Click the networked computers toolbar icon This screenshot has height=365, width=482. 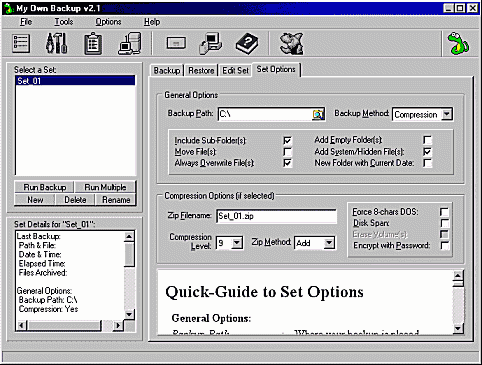click(x=211, y=43)
